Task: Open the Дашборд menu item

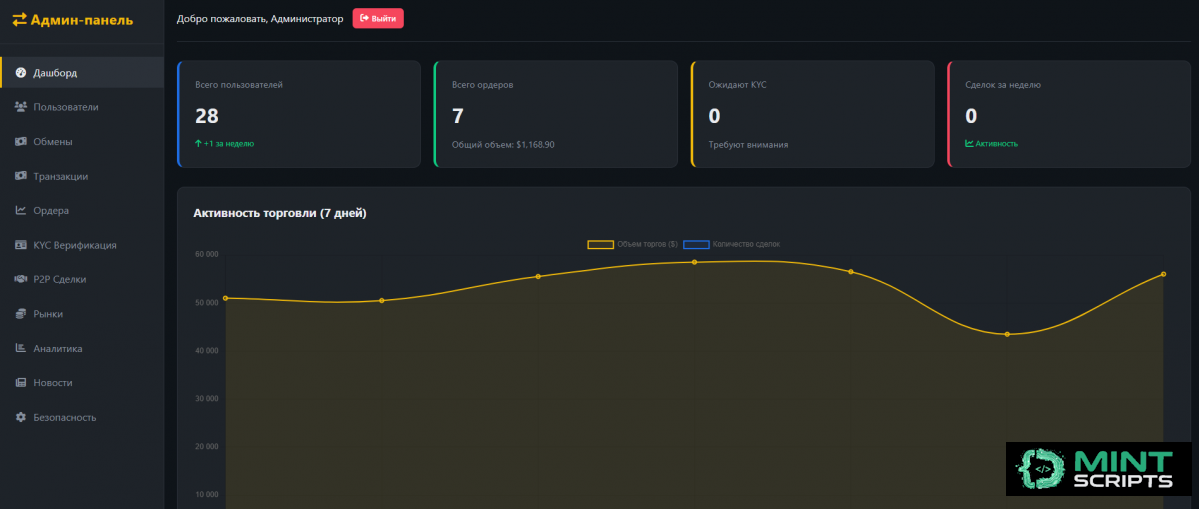Action: click(x=82, y=73)
